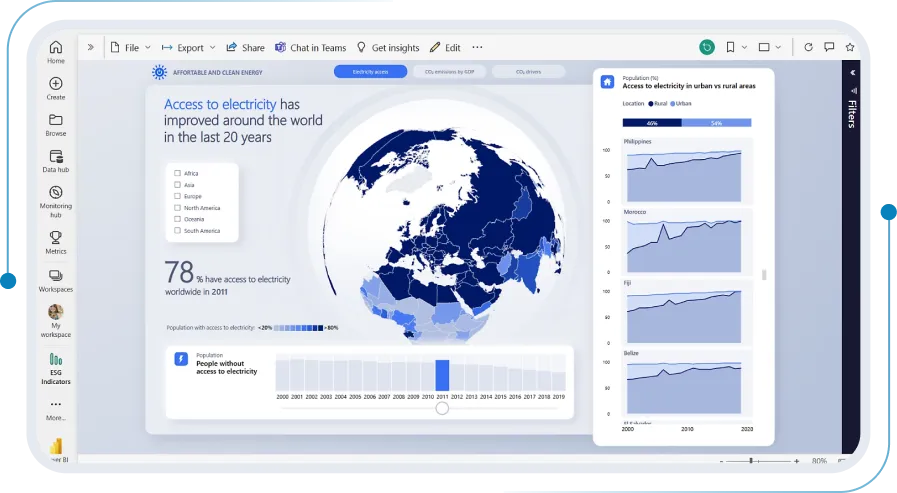Image resolution: width=897 pixels, height=493 pixels.
Task: Click the Urban legend item
Action: click(x=681, y=104)
